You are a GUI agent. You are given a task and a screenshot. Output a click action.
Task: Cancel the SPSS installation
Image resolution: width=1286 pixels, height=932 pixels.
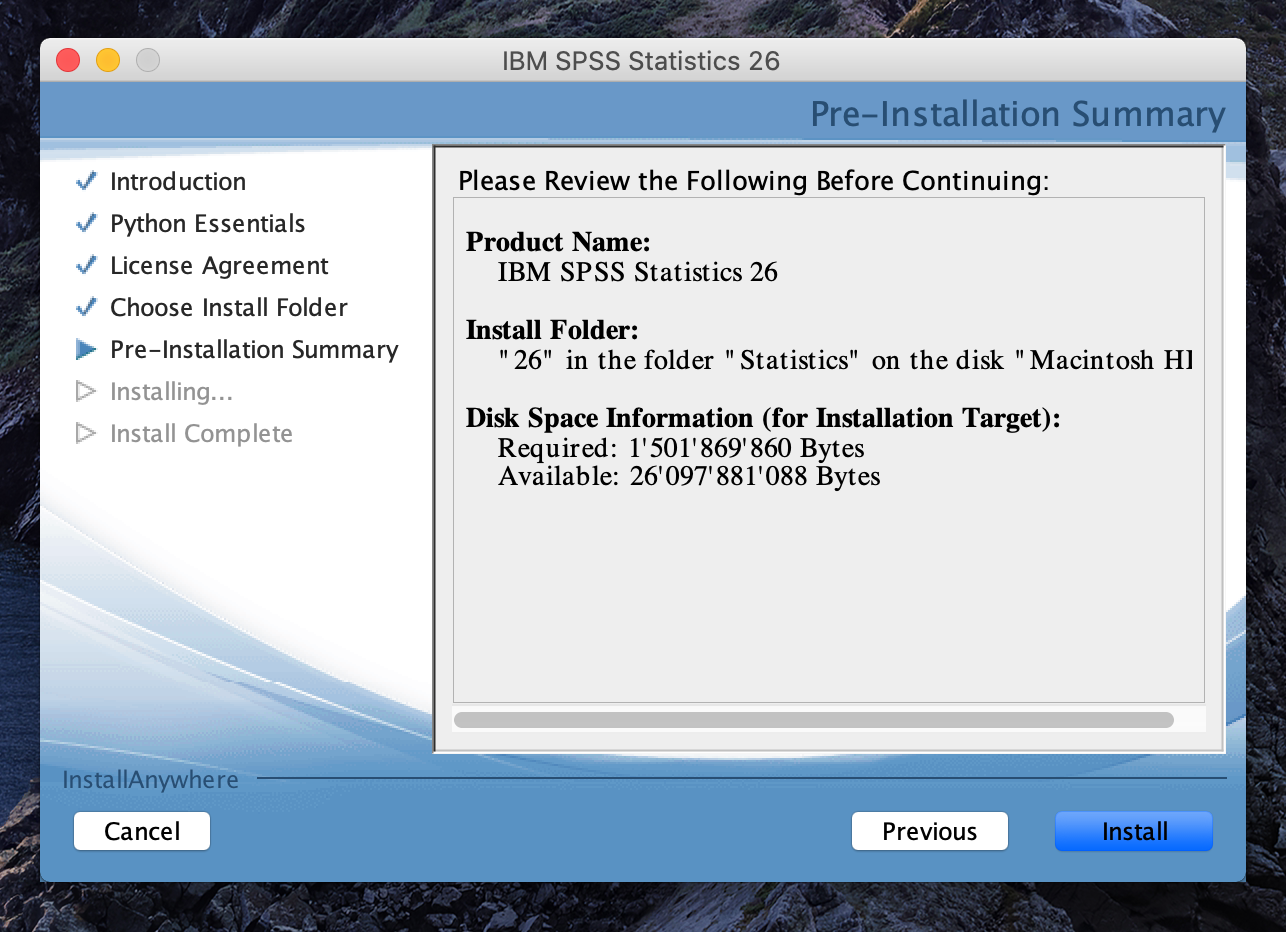142,831
